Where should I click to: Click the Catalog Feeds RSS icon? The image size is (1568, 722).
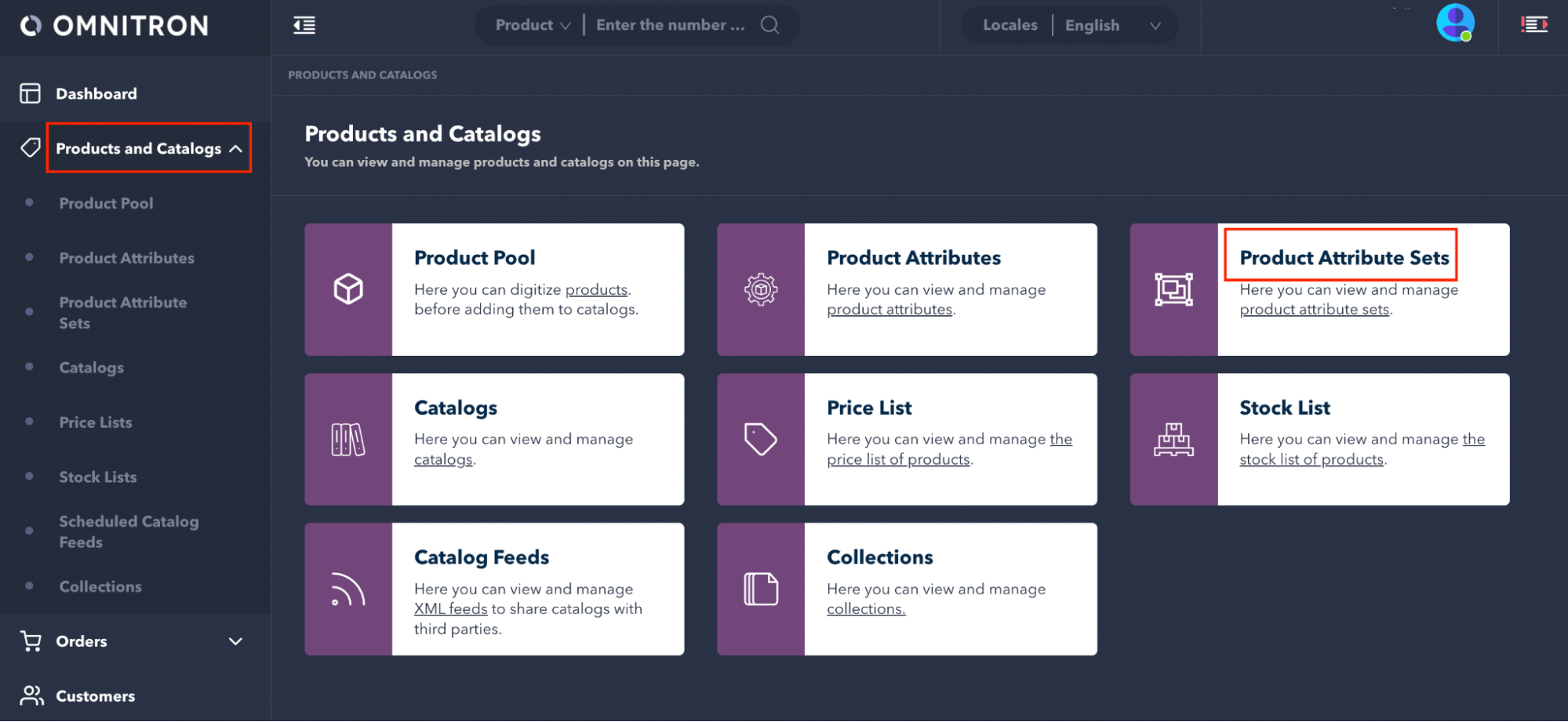[x=348, y=590]
